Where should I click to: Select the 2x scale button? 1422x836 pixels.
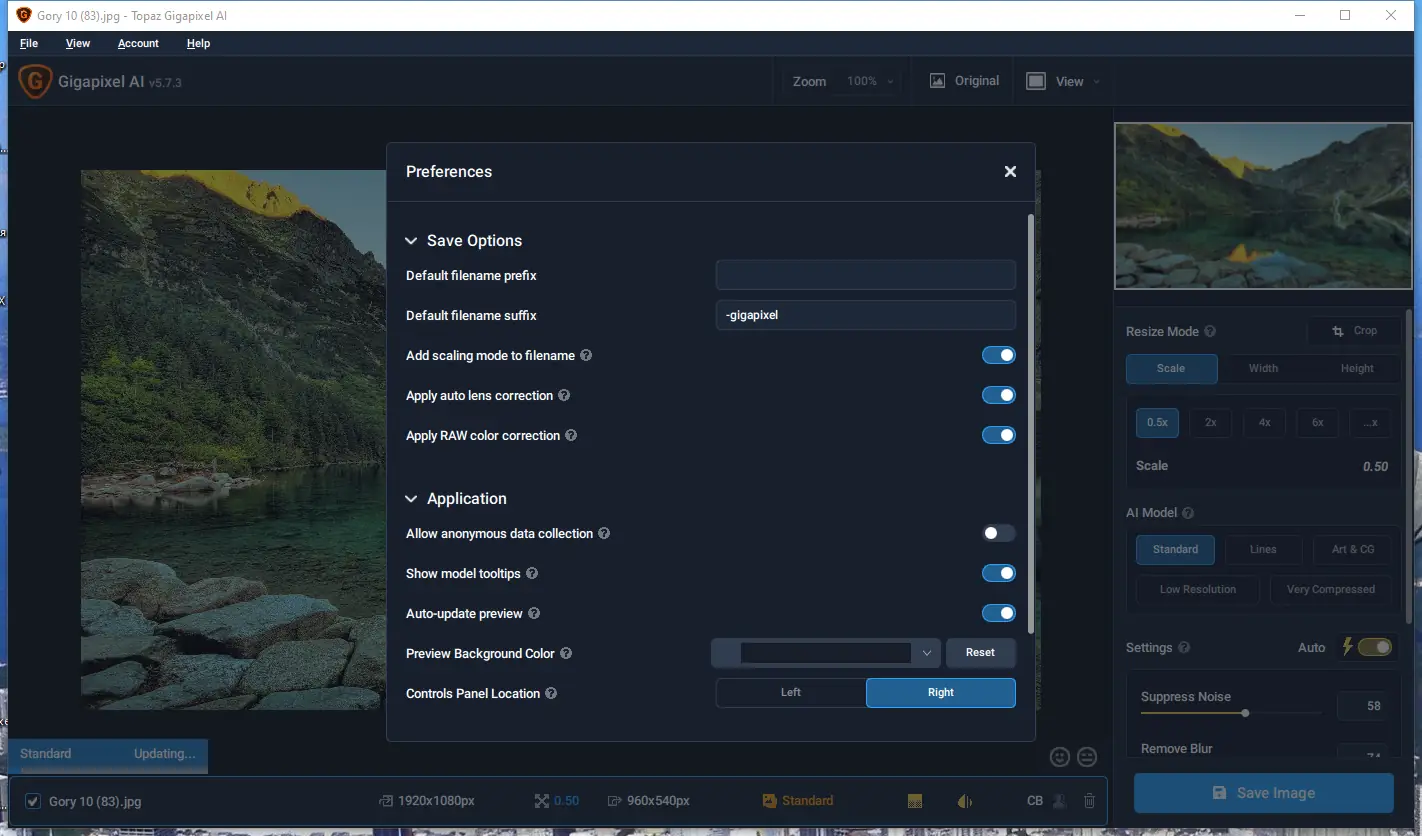(1210, 423)
